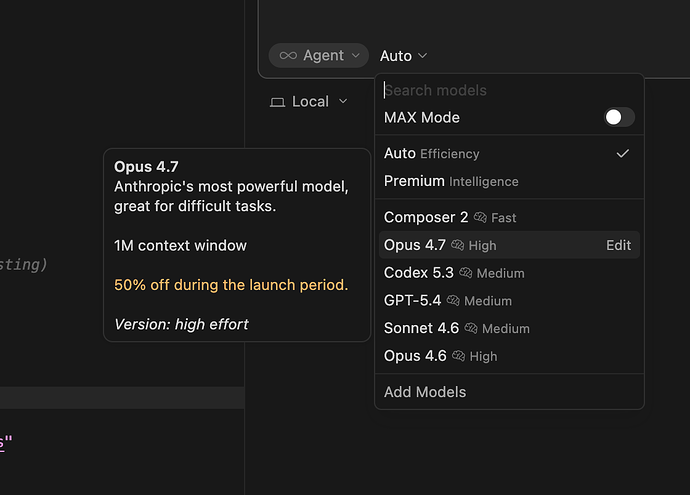Click the infinity icon in Agent pill

[288, 55]
